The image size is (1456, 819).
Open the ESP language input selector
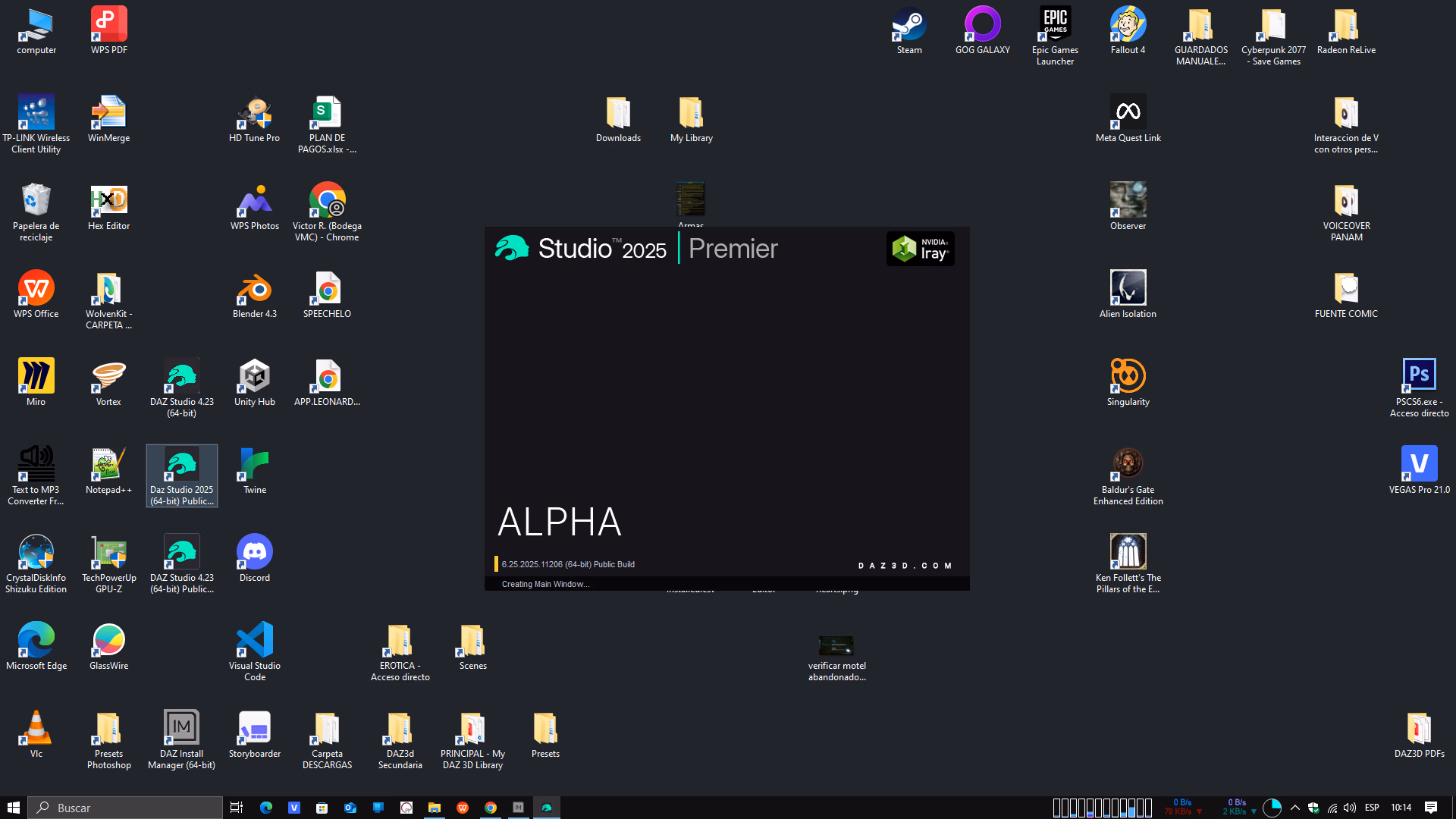1372,808
